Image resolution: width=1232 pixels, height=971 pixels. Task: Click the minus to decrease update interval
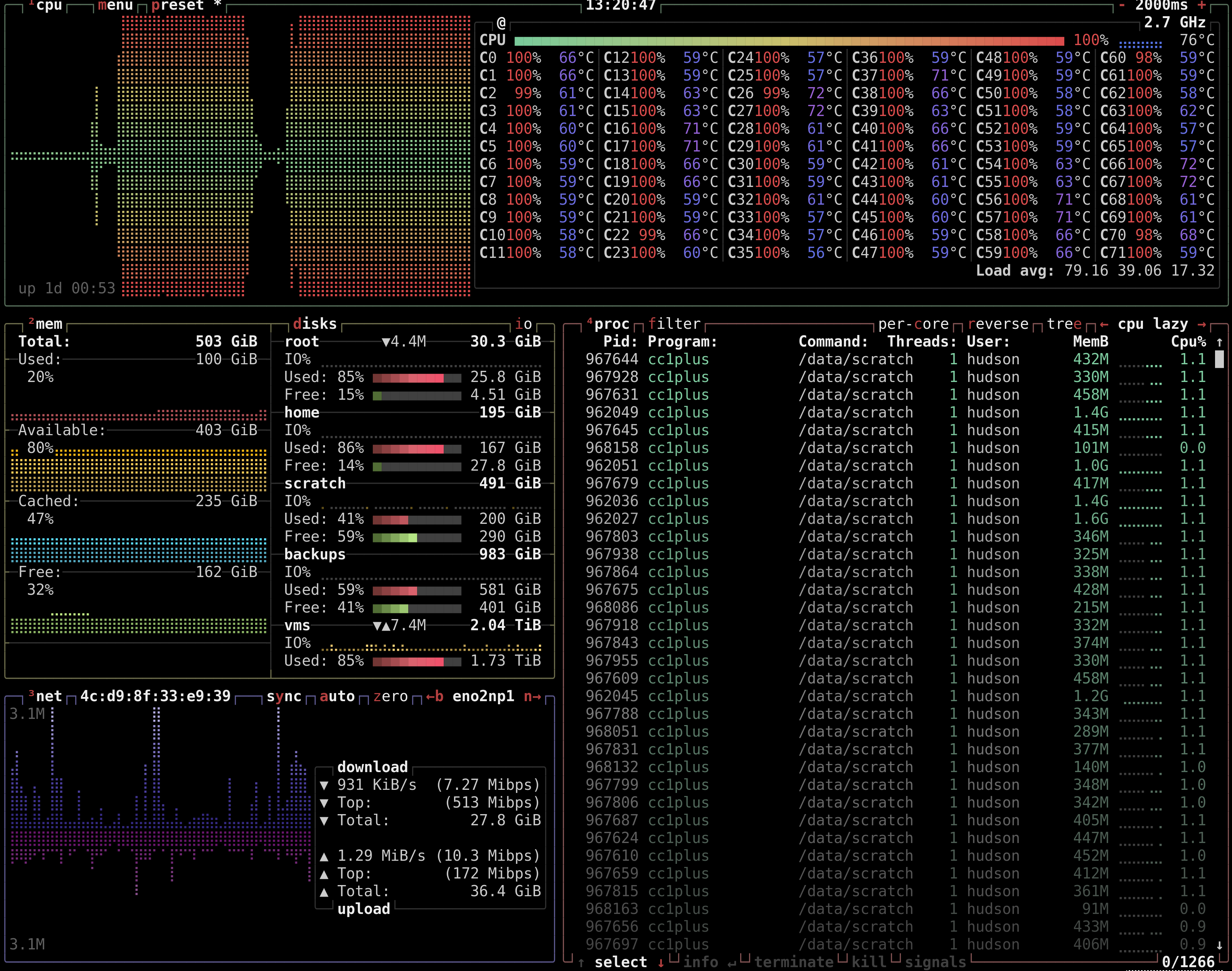(1122, 6)
